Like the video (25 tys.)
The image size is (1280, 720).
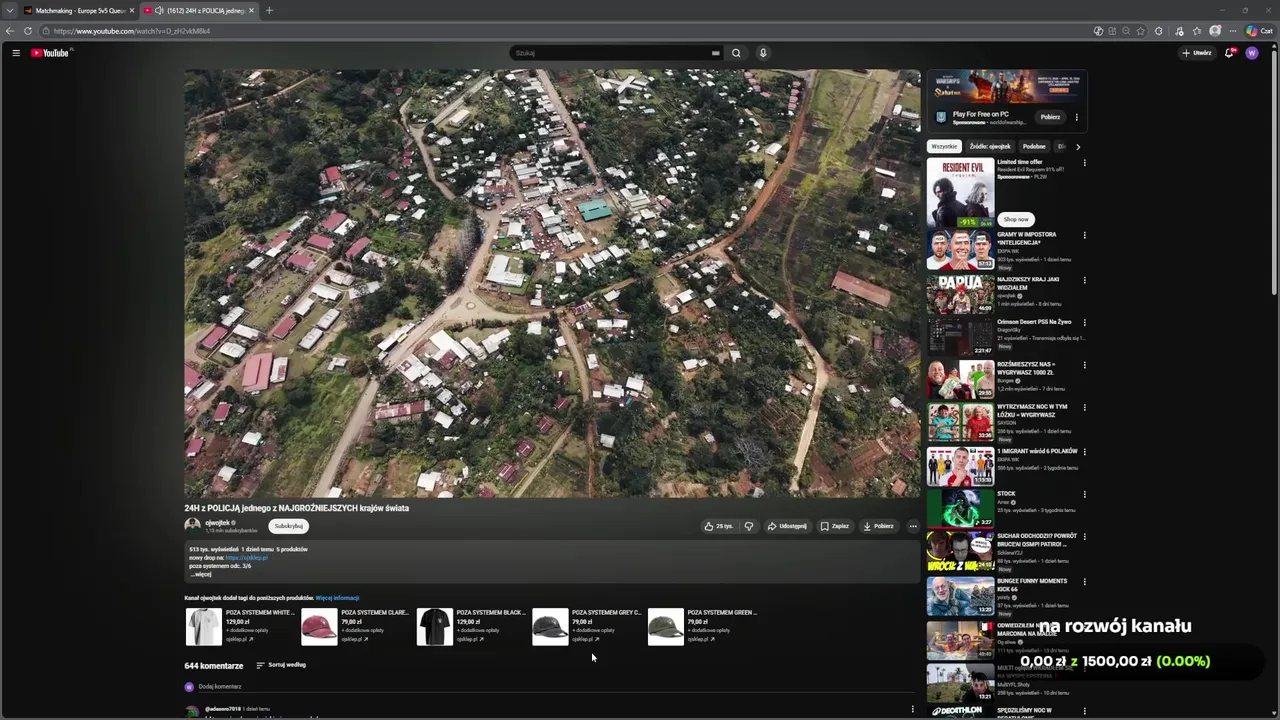(x=718, y=526)
